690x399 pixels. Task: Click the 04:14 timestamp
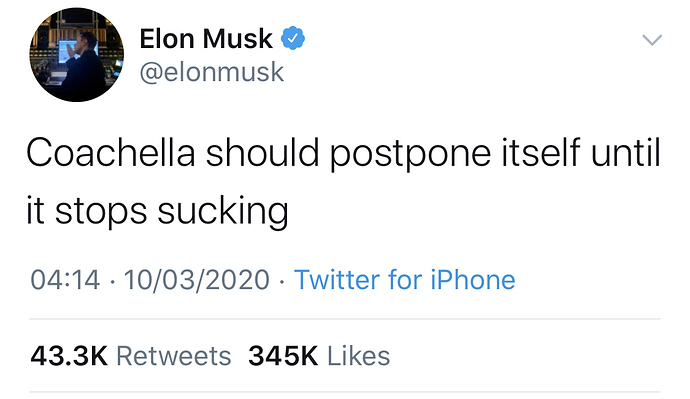pos(65,280)
